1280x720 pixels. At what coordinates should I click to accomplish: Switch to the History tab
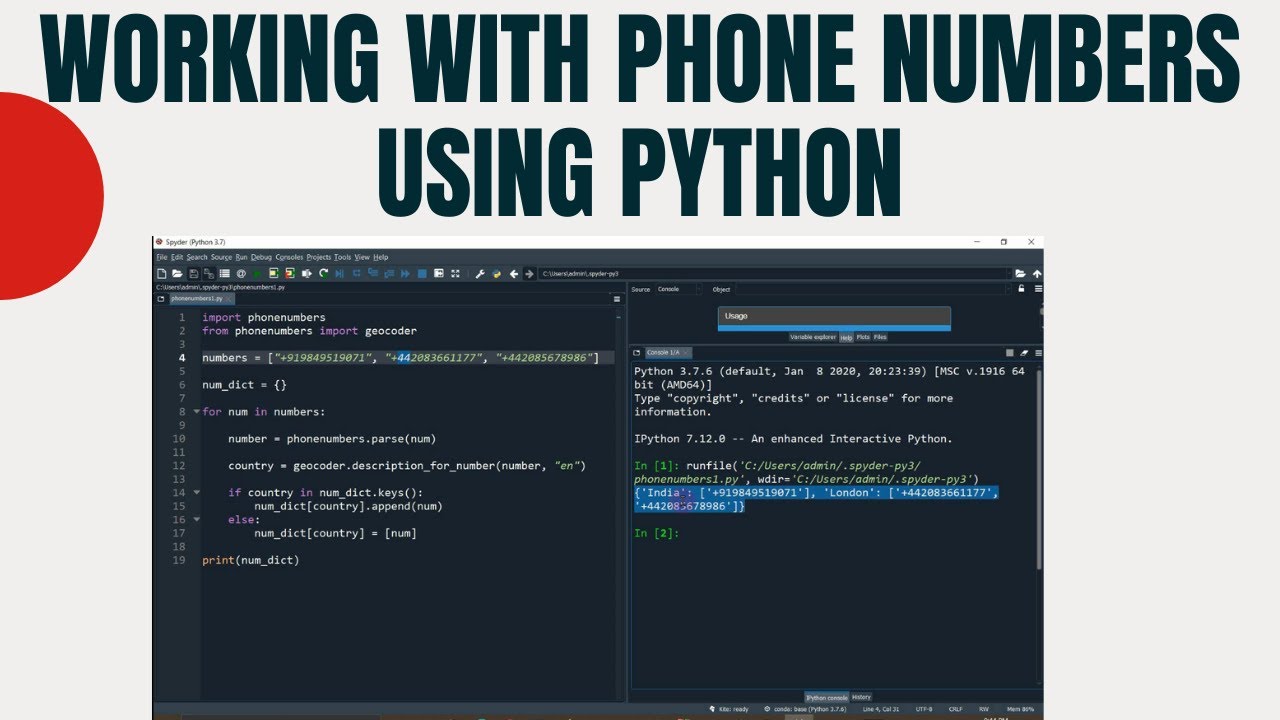(861, 697)
